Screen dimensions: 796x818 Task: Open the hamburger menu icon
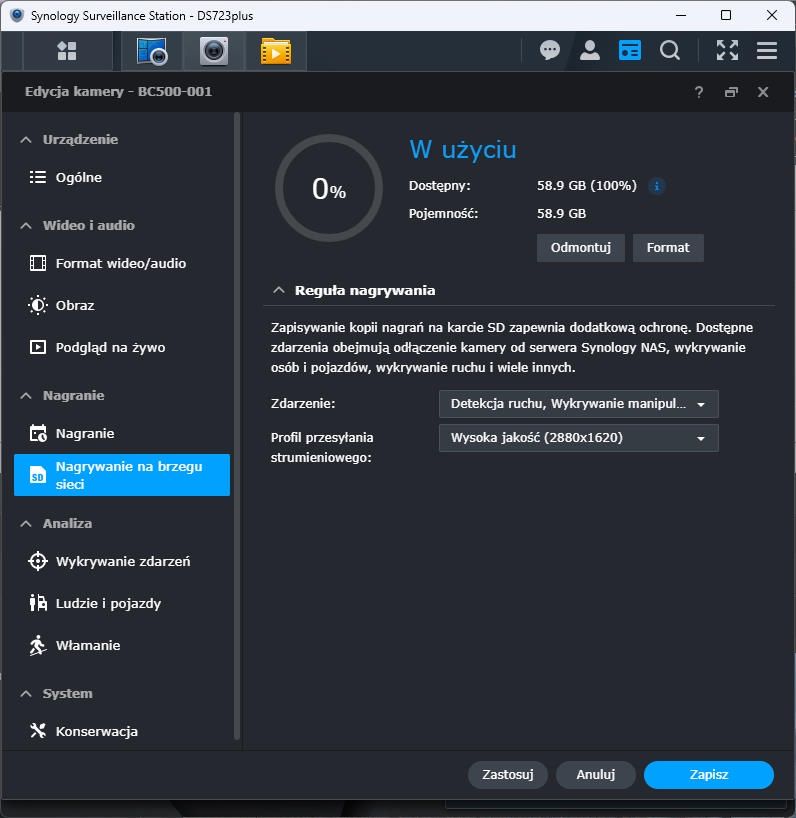click(767, 51)
